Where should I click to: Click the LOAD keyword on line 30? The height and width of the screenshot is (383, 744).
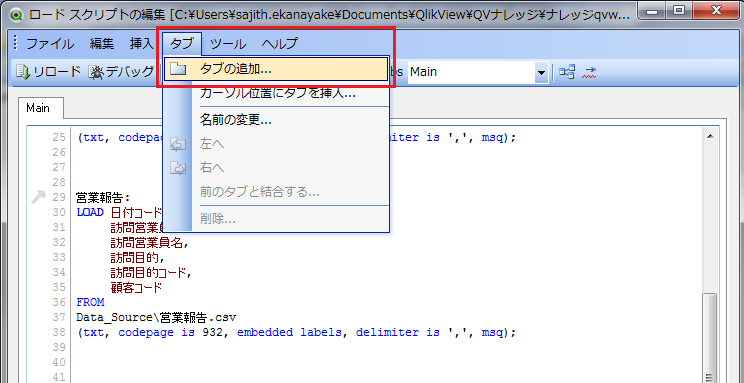pyautogui.click(x=90, y=212)
